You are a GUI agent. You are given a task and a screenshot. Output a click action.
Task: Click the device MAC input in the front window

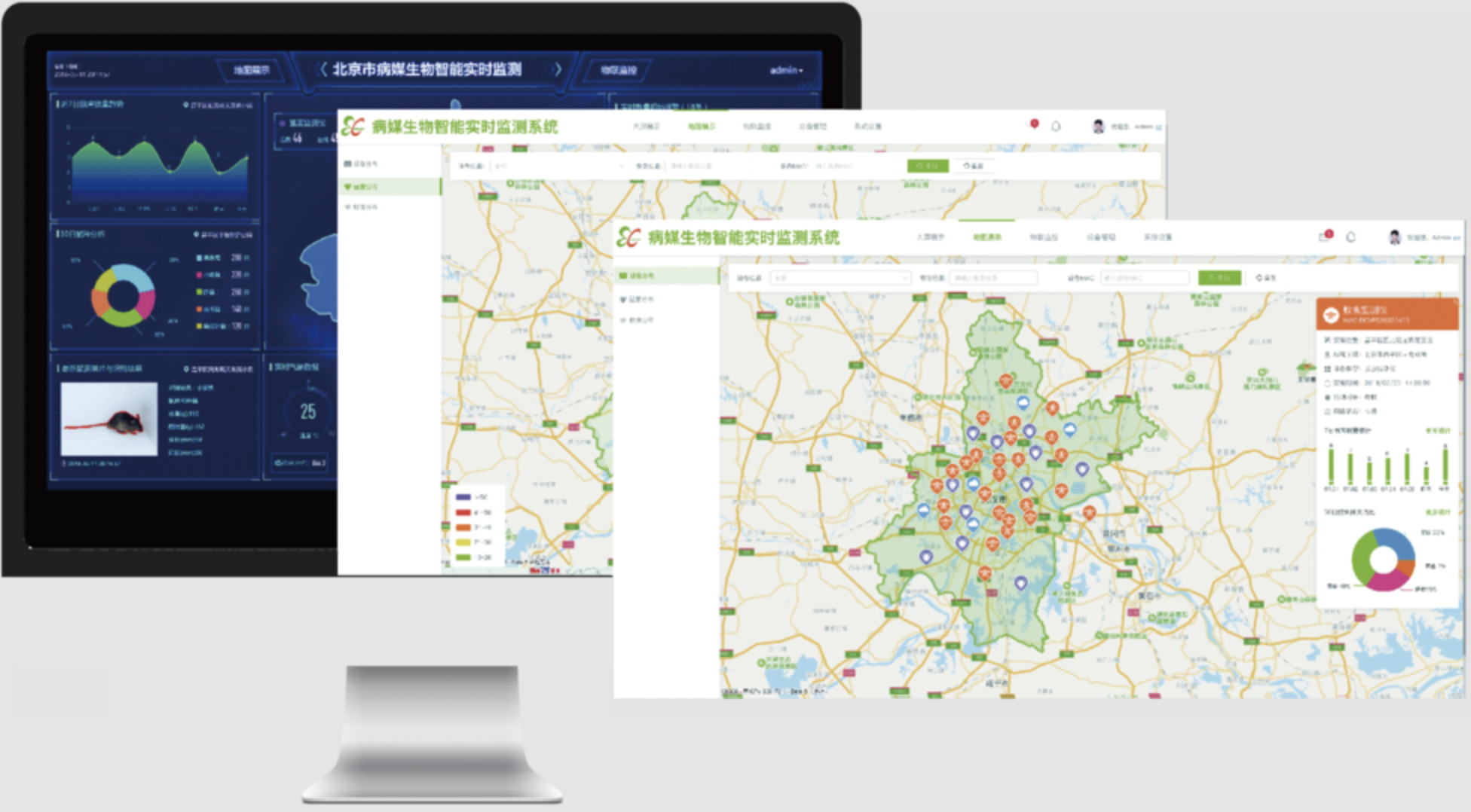pyautogui.click(x=1145, y=278)
